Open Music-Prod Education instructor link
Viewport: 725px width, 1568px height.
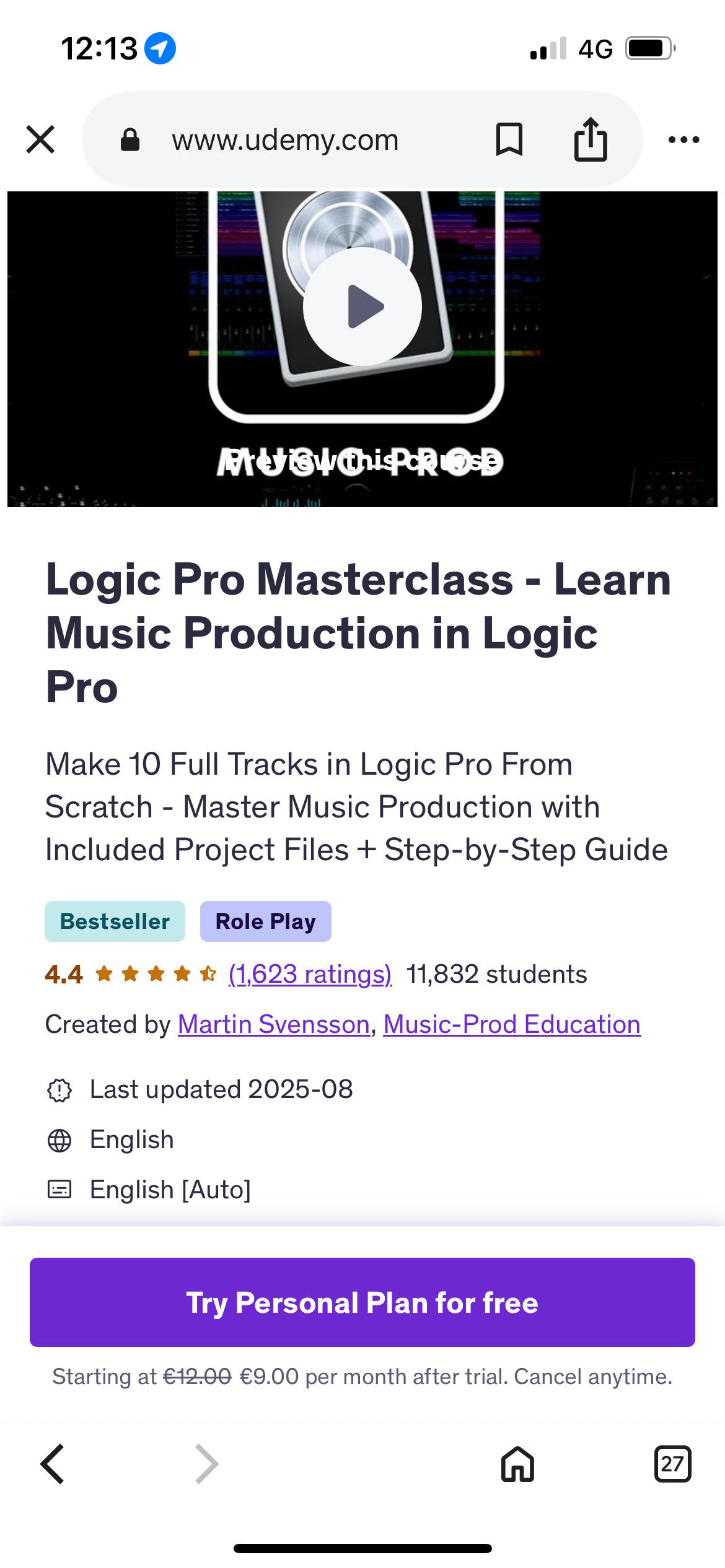pyautogui.click(x=512, y=1024)
